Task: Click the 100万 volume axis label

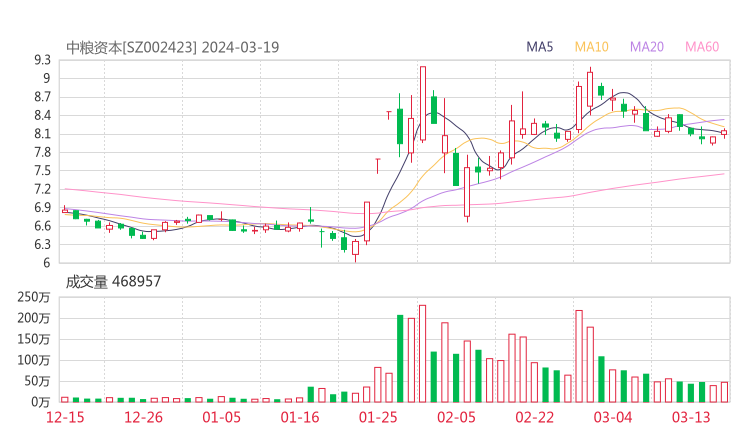Action: point(34,360)
